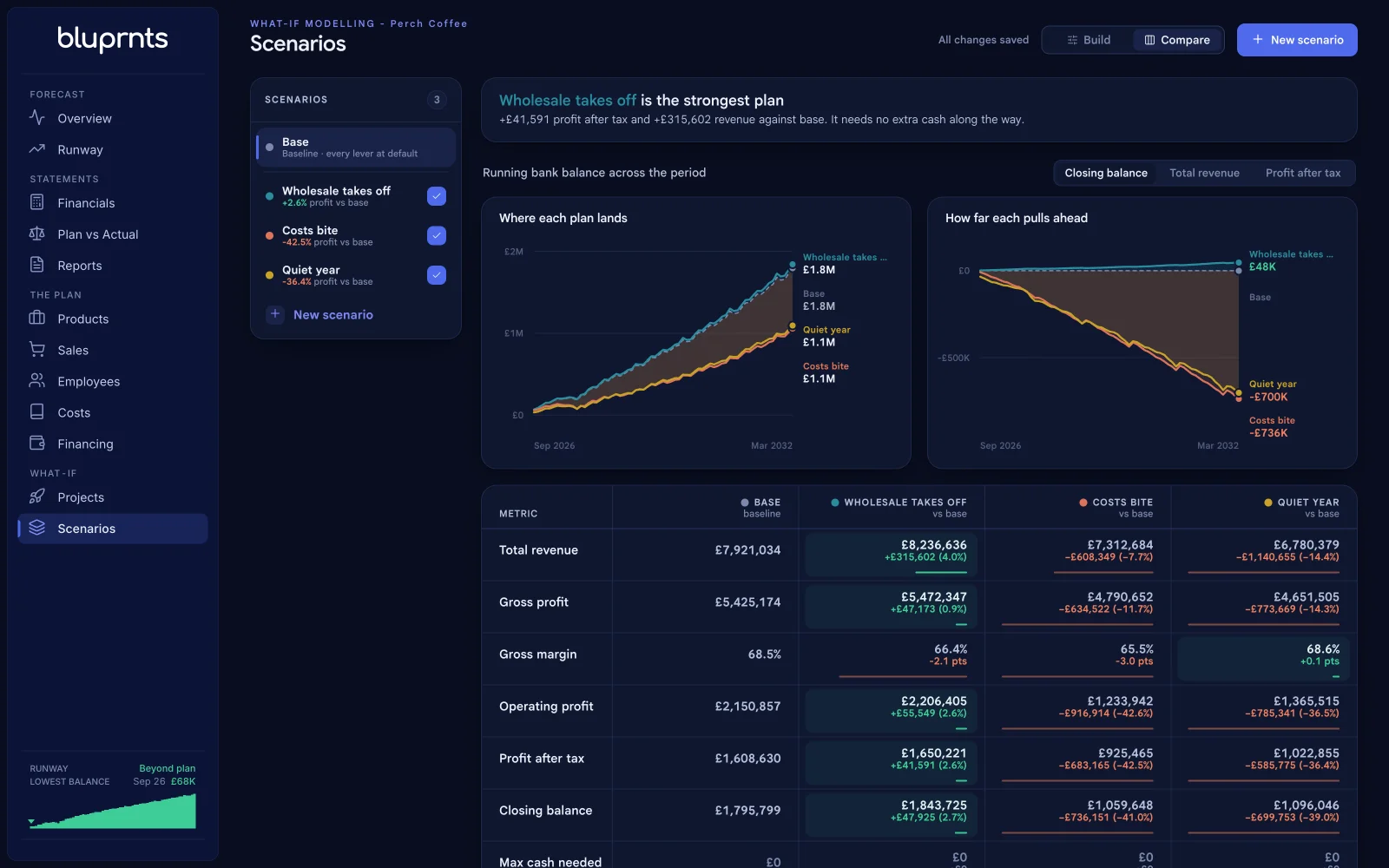Switch to Compare mode
This screenshot has width=1389, height=868.
1177,40
